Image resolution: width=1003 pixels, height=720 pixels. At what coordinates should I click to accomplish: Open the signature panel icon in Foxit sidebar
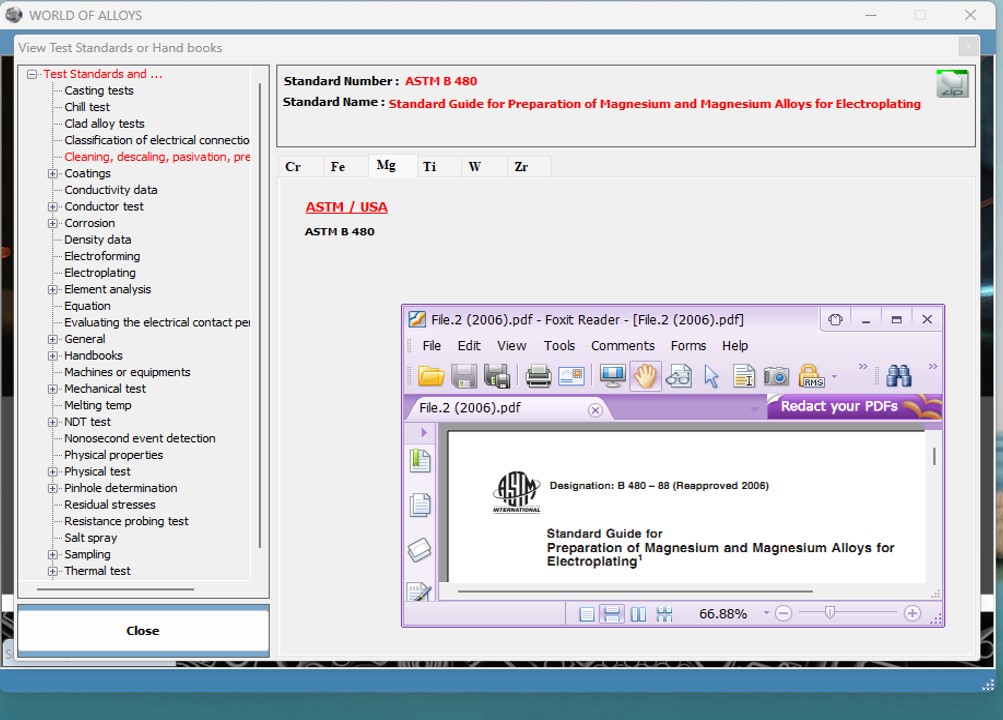tap(420, 591)
